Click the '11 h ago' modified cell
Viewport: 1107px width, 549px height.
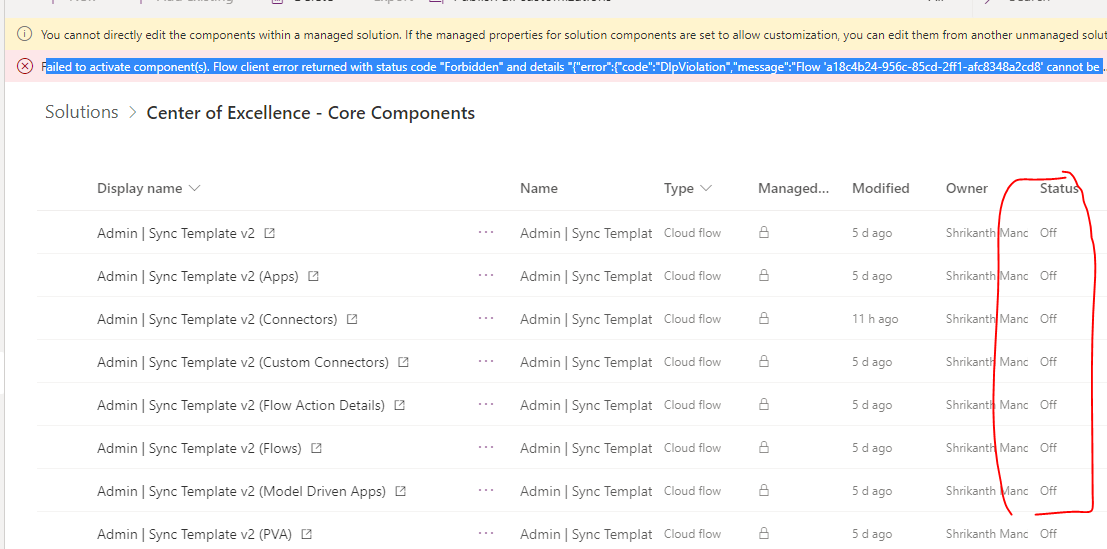coord(875,319)
